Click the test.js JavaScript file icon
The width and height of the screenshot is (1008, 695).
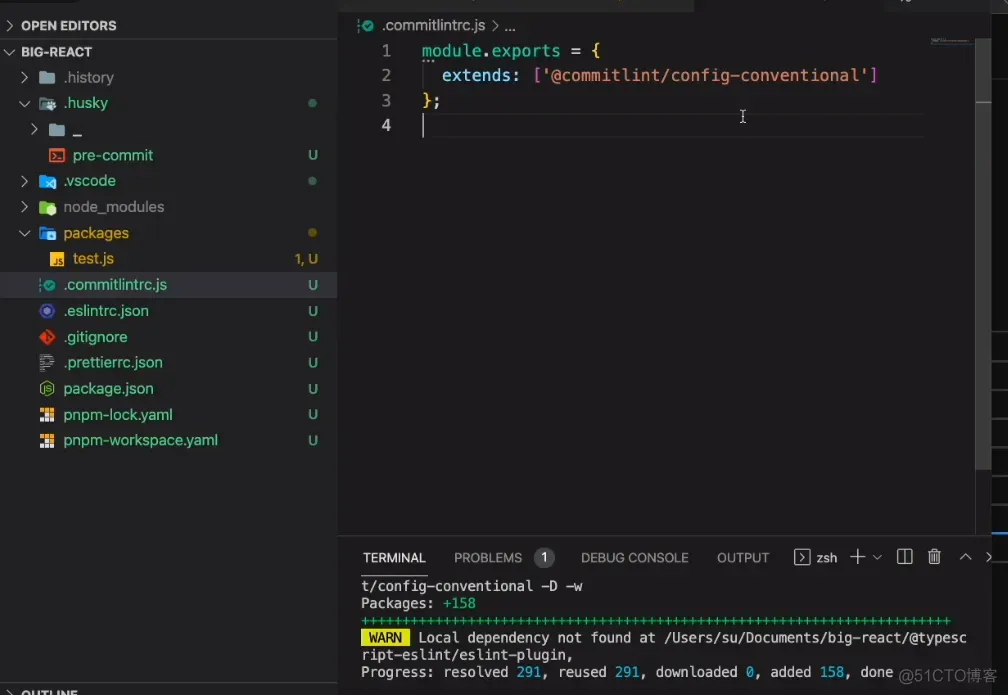click(x=57, y=259)
